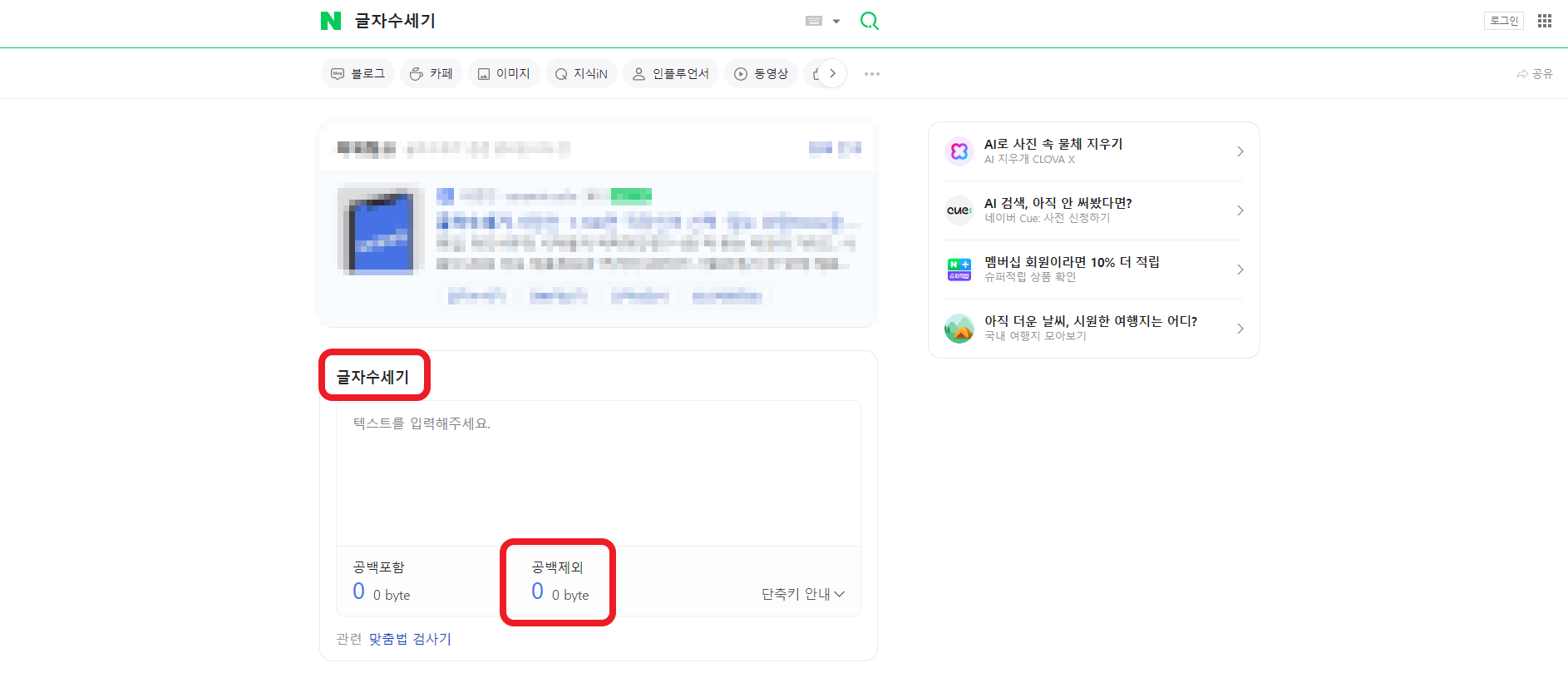Screen dimensions: 1568x673
Task: Open 아직 더운 날씨, 시원한 여행지는 어디? link
Action: click(x=1091, y=321)
